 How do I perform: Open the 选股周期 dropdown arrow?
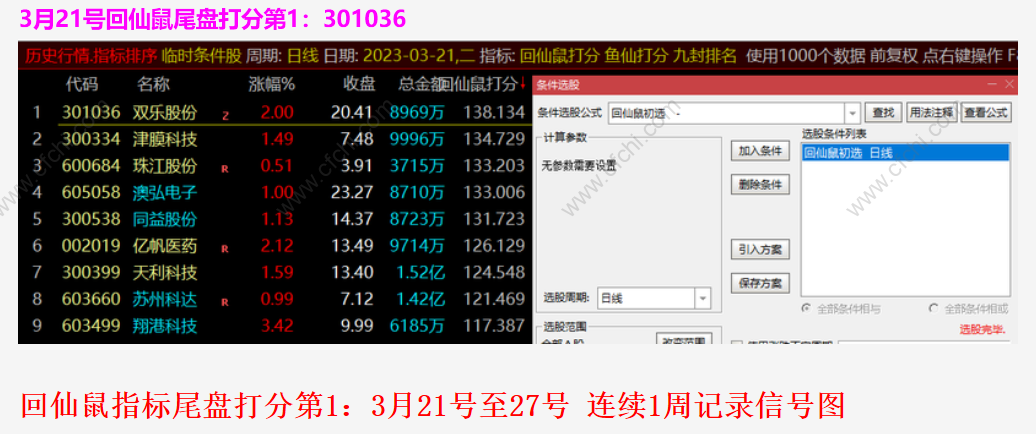703,299
